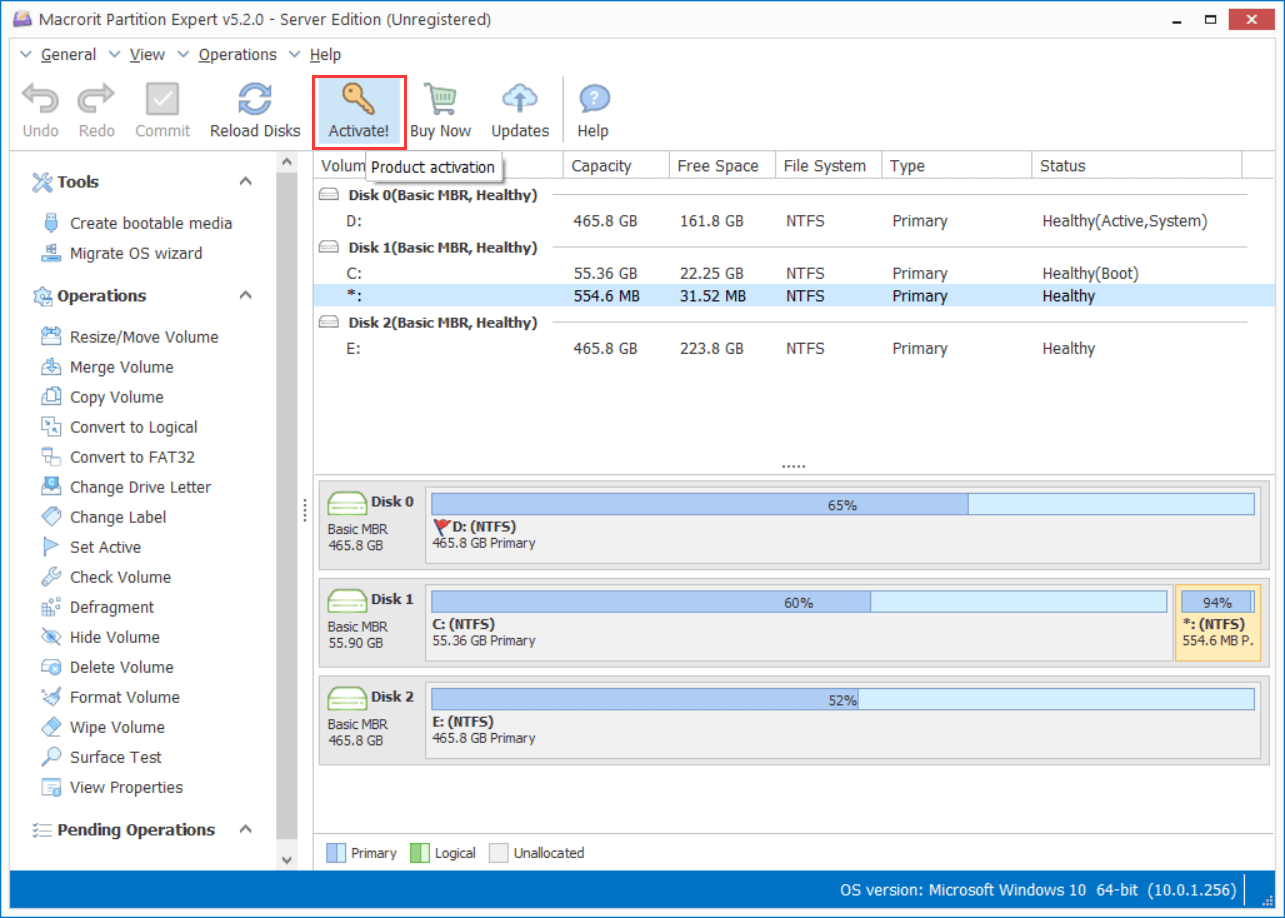Click the horizontal pane splitter dots

793,466
